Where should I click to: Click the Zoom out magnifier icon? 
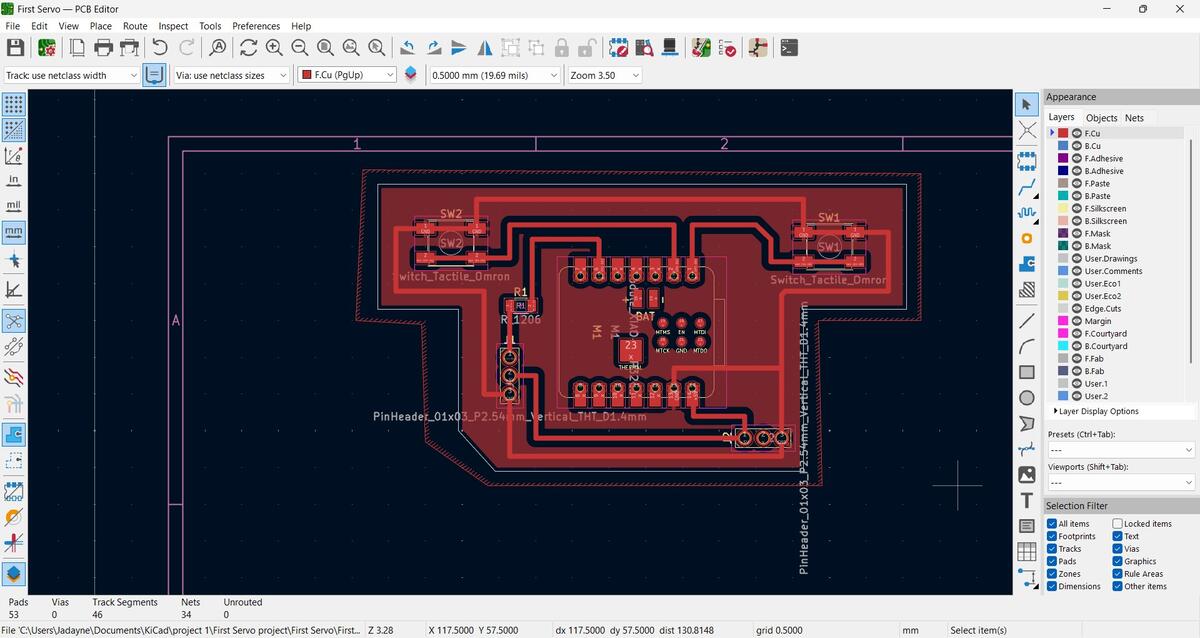300,47
